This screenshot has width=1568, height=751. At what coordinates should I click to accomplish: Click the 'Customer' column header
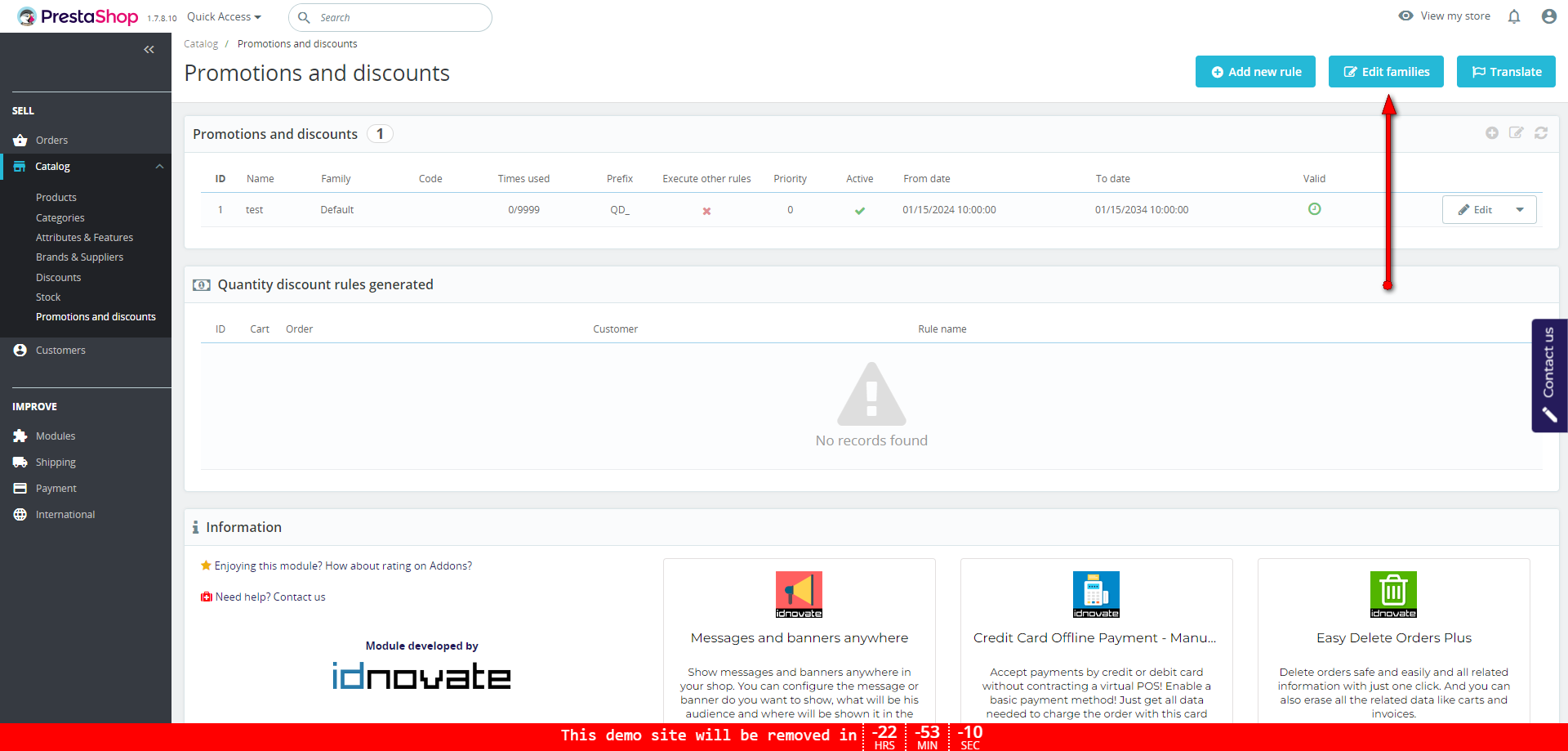pyautogui.click(x=616, y=329)
